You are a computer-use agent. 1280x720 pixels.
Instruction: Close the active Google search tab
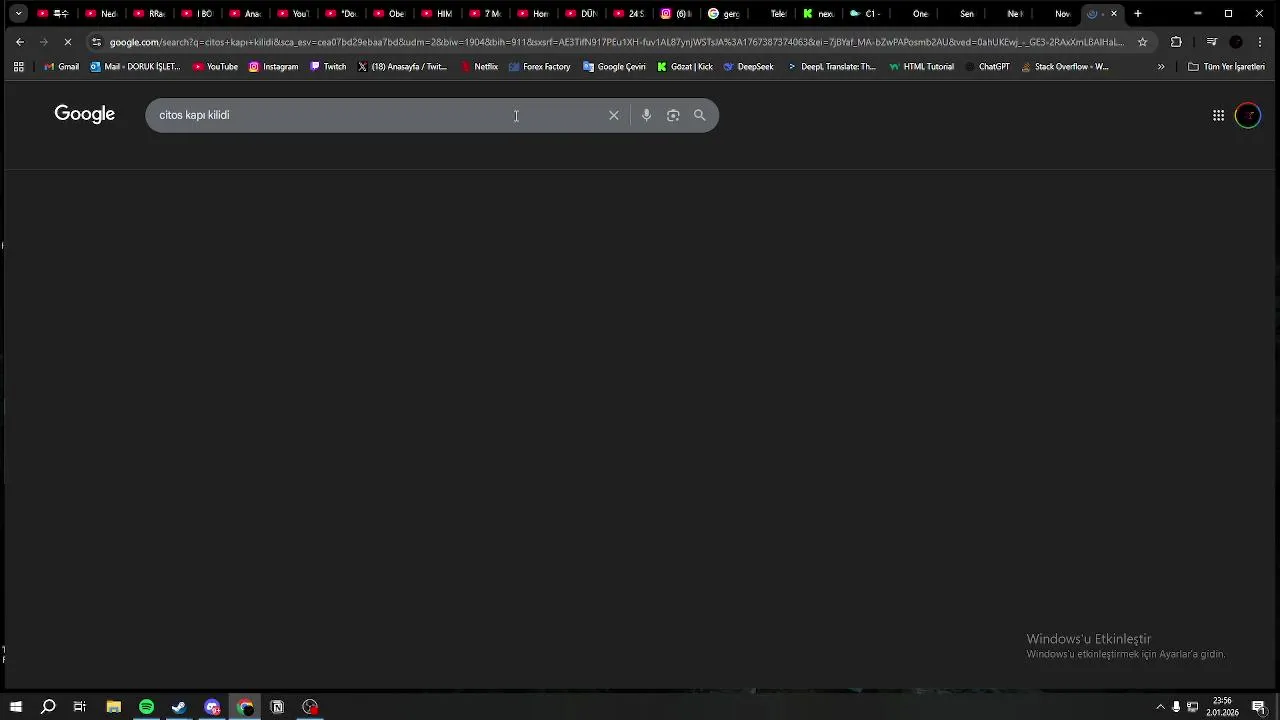[x=1114, y=14]
